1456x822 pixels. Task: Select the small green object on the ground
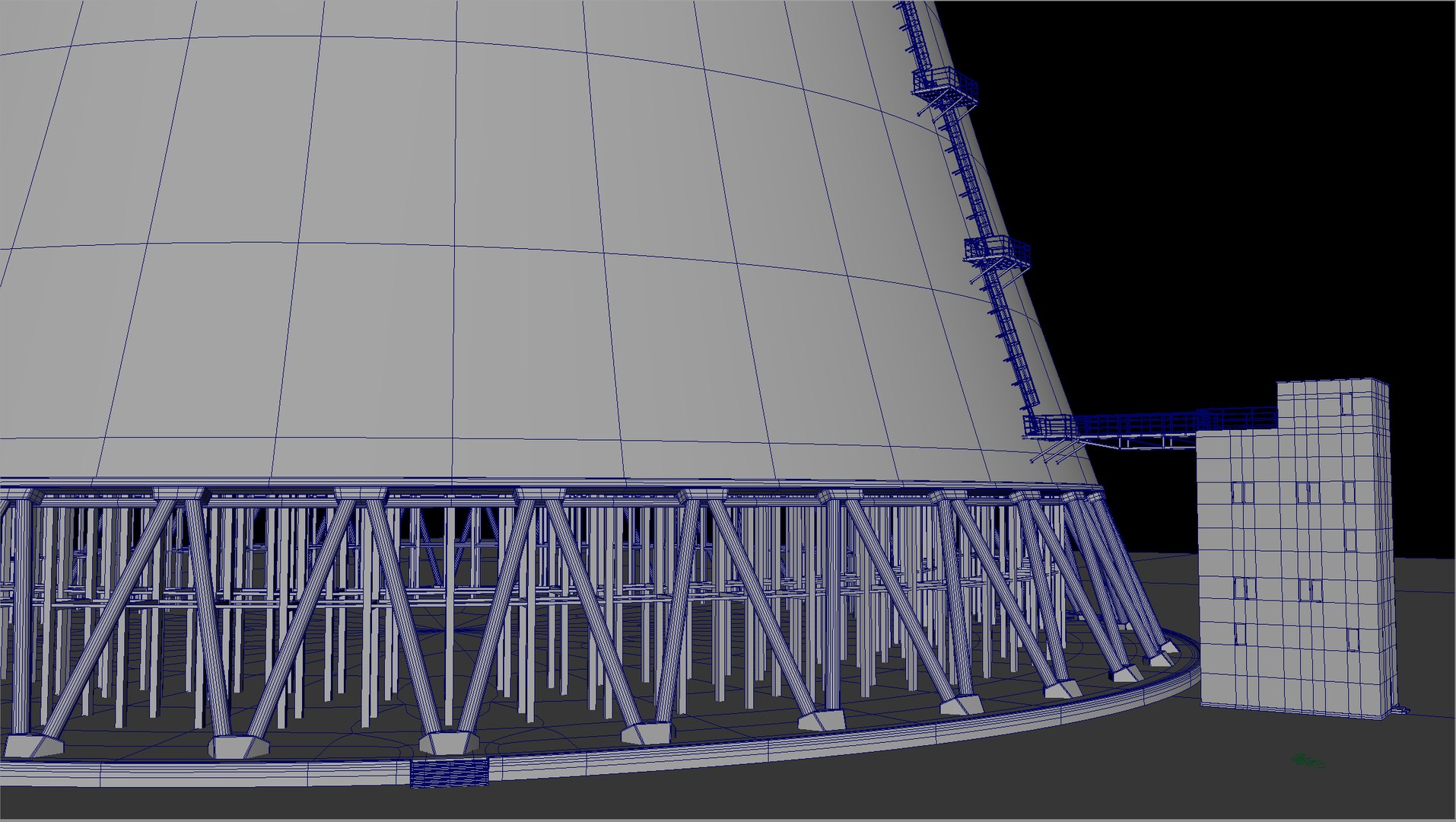[1308, 761]
